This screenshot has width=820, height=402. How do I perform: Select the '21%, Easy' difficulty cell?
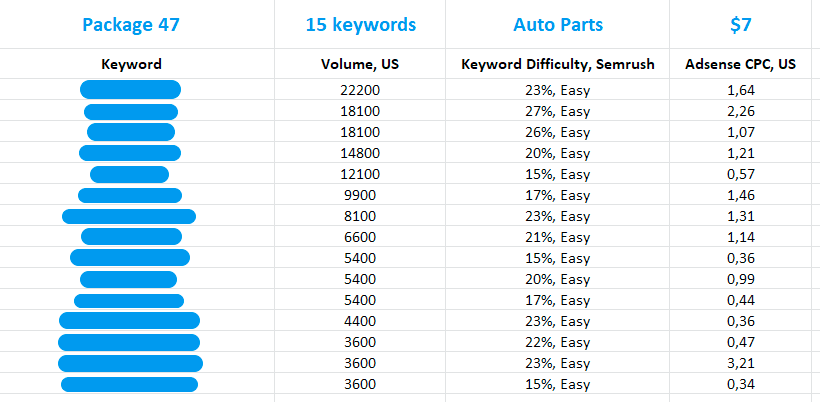(558, 237)
